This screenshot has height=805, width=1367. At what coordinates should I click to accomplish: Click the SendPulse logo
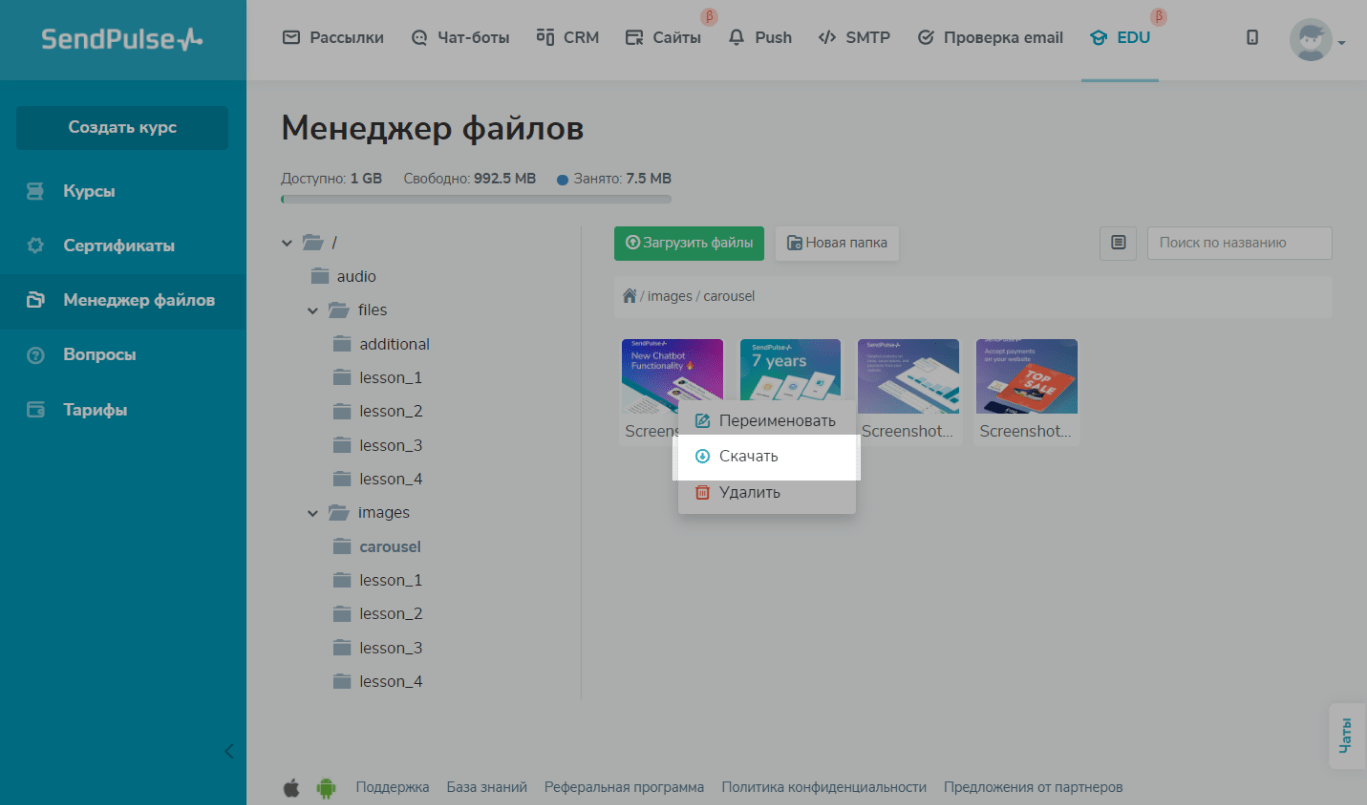coord(122,39)
